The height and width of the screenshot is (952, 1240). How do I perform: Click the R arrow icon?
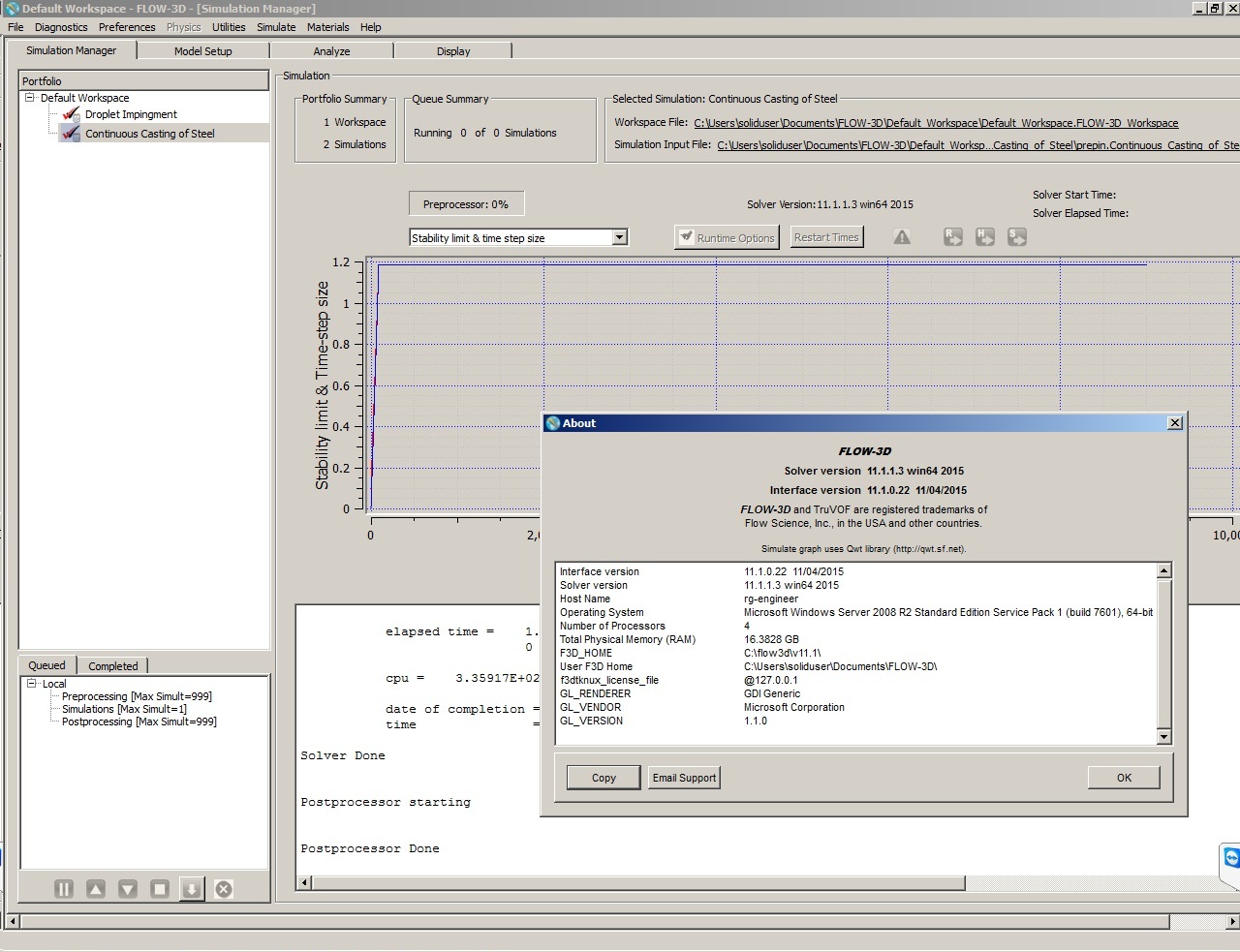click(953, 237)
